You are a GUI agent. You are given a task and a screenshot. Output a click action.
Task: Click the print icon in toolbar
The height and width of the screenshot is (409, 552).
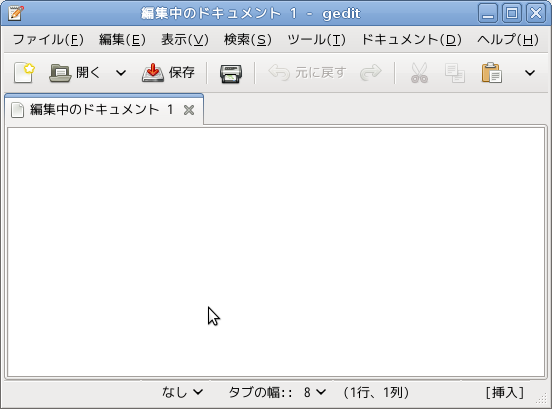231,73
